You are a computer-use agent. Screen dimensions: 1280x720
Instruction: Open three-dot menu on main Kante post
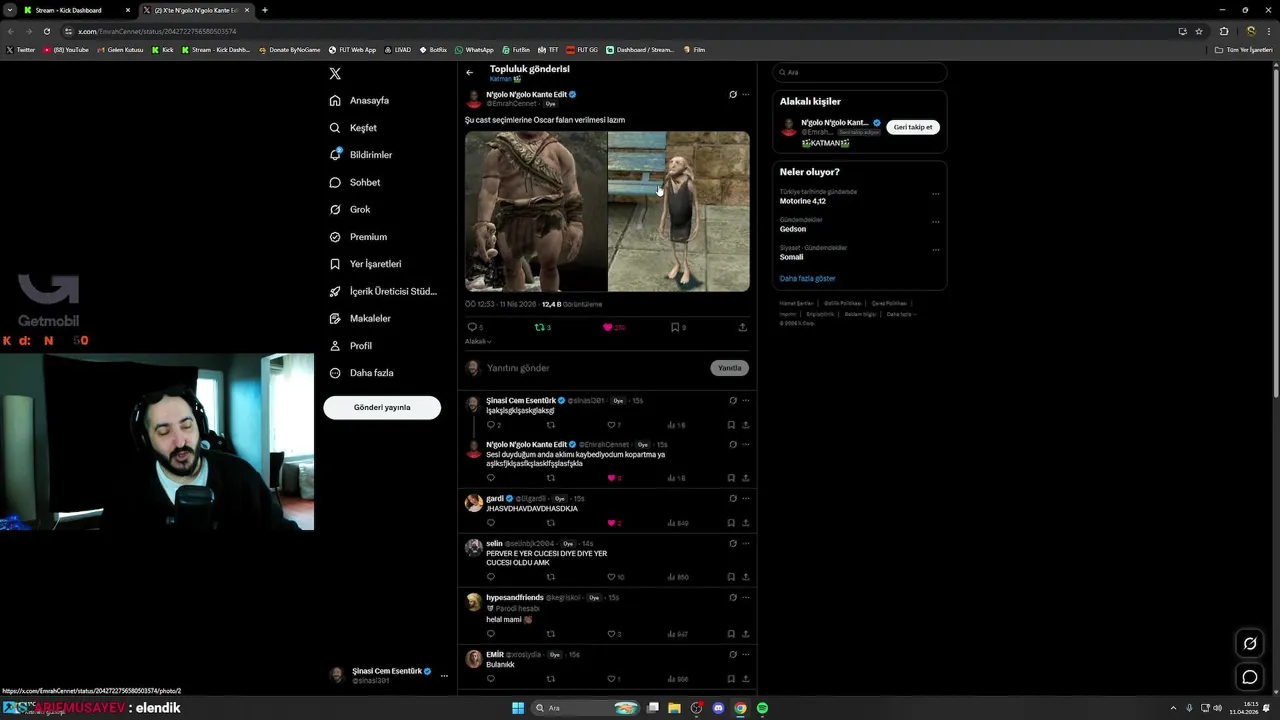click(745, 95)
